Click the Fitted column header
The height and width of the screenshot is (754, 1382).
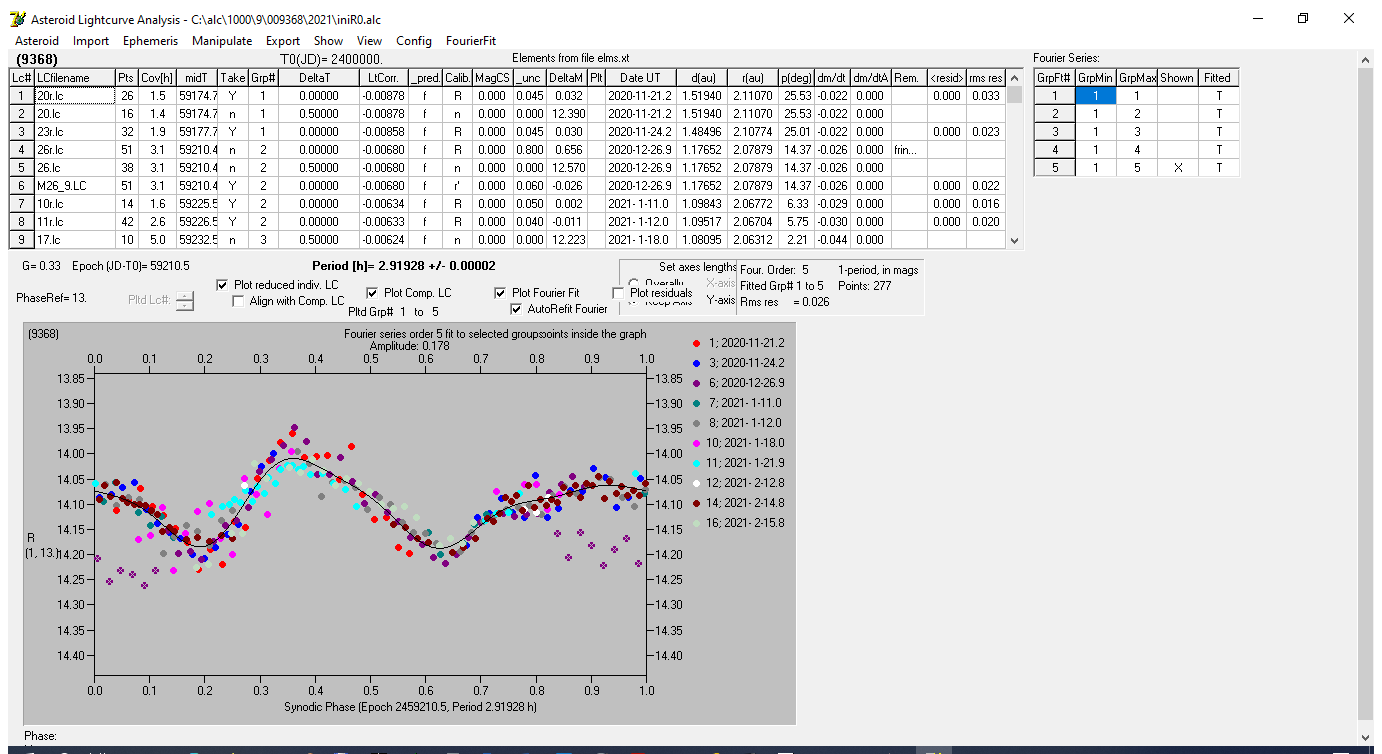1218,78
